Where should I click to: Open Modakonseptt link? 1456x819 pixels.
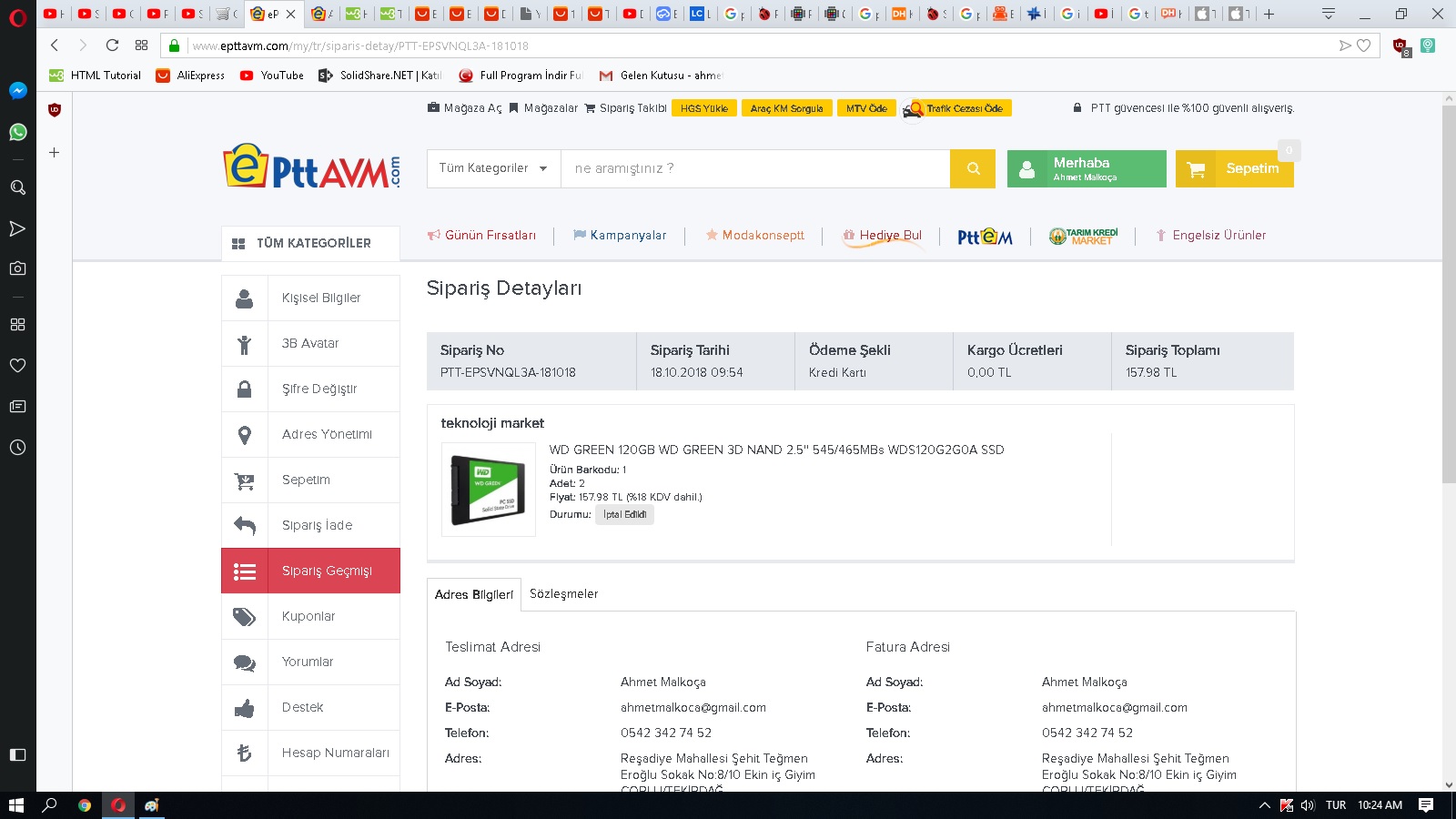pyautogui.click(x=755, y=235)
